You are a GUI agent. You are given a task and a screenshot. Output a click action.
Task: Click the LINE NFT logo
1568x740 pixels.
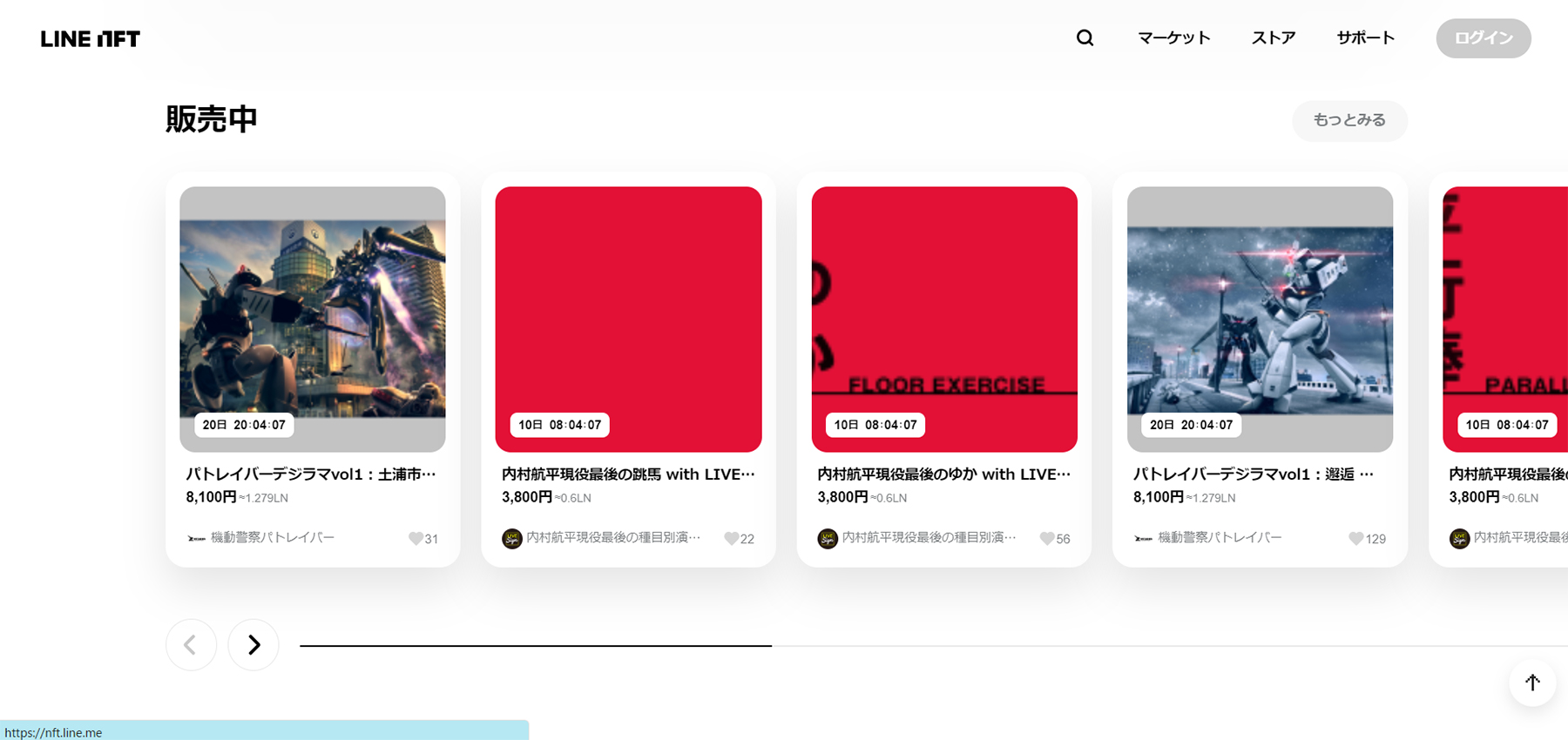pyautogui.click(x=91, y=38)
